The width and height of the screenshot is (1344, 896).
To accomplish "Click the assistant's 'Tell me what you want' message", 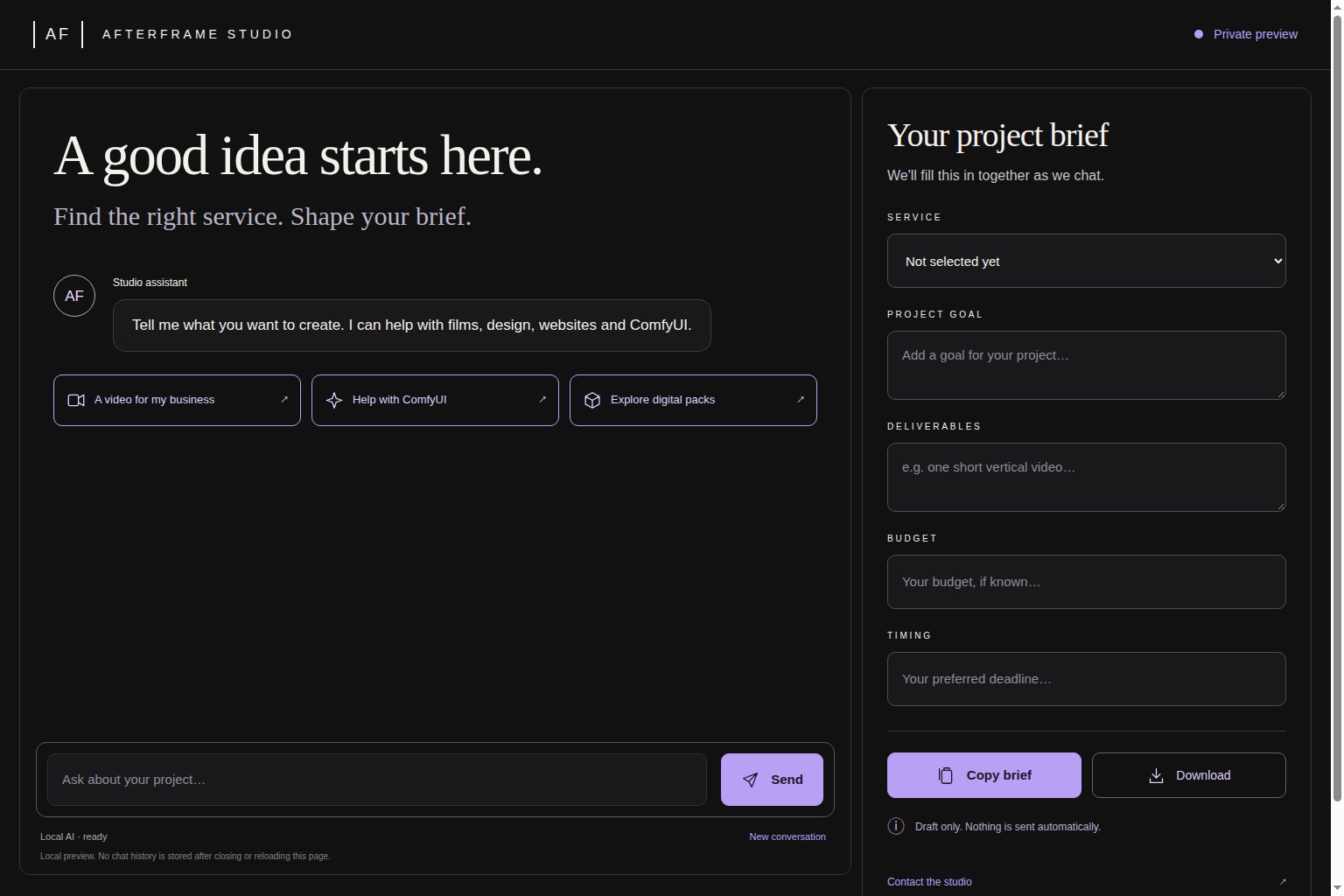I will [412, 325].
